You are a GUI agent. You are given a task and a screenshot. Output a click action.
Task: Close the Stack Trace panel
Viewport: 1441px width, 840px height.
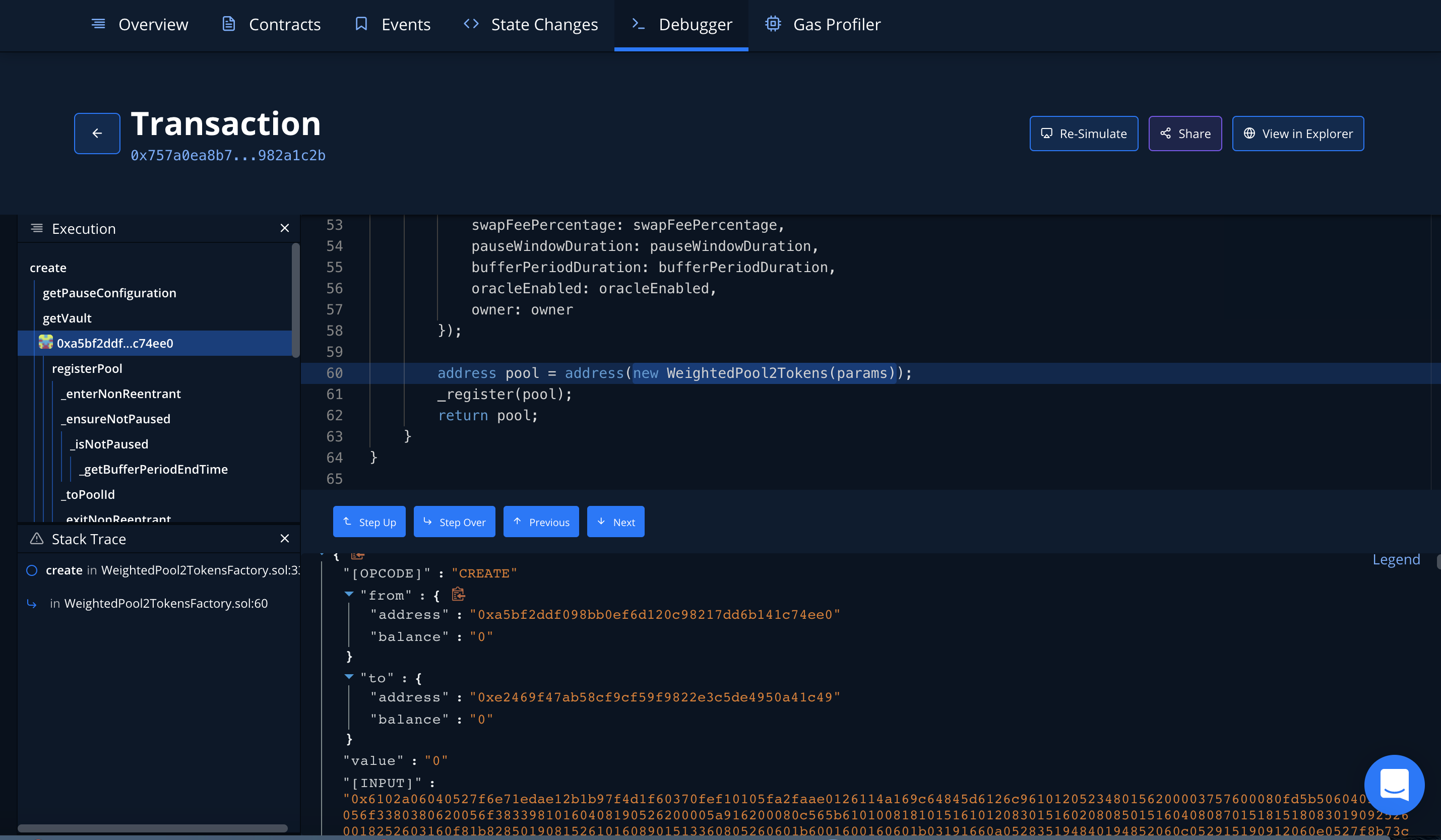click(x=285, y=539)
